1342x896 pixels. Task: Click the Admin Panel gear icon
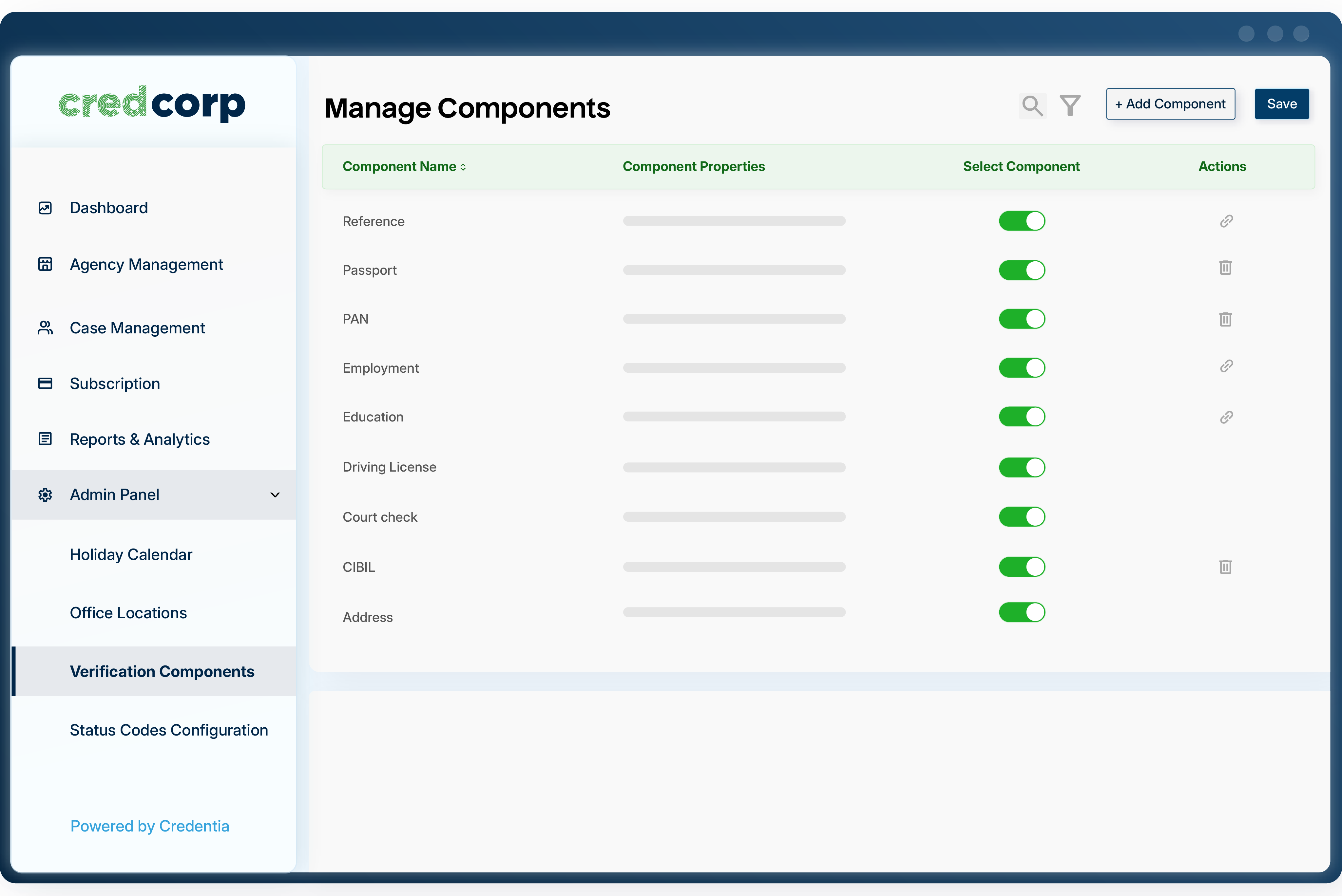pos(45,495)
